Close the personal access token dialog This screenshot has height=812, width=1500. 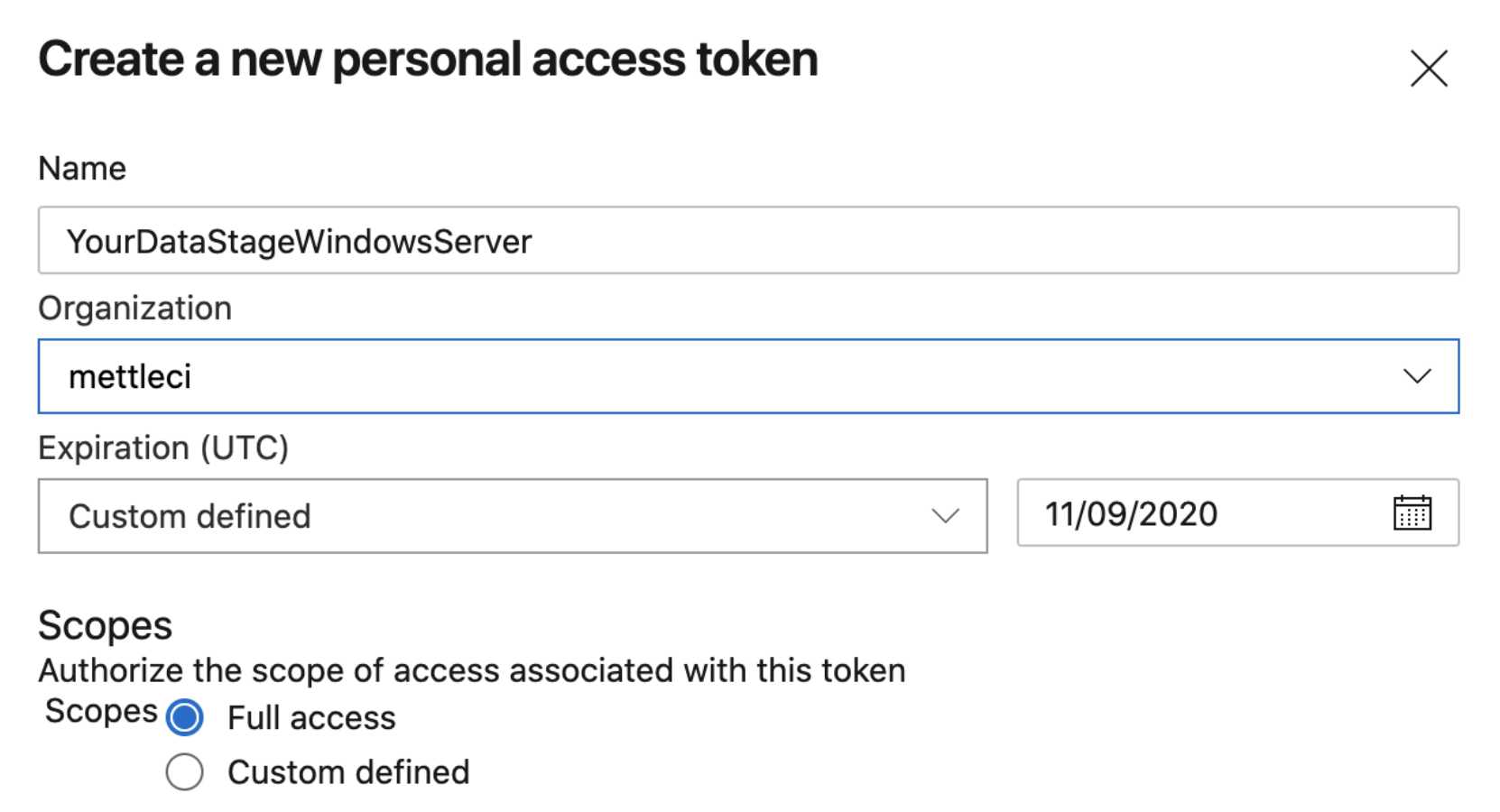click(1428, 69)
